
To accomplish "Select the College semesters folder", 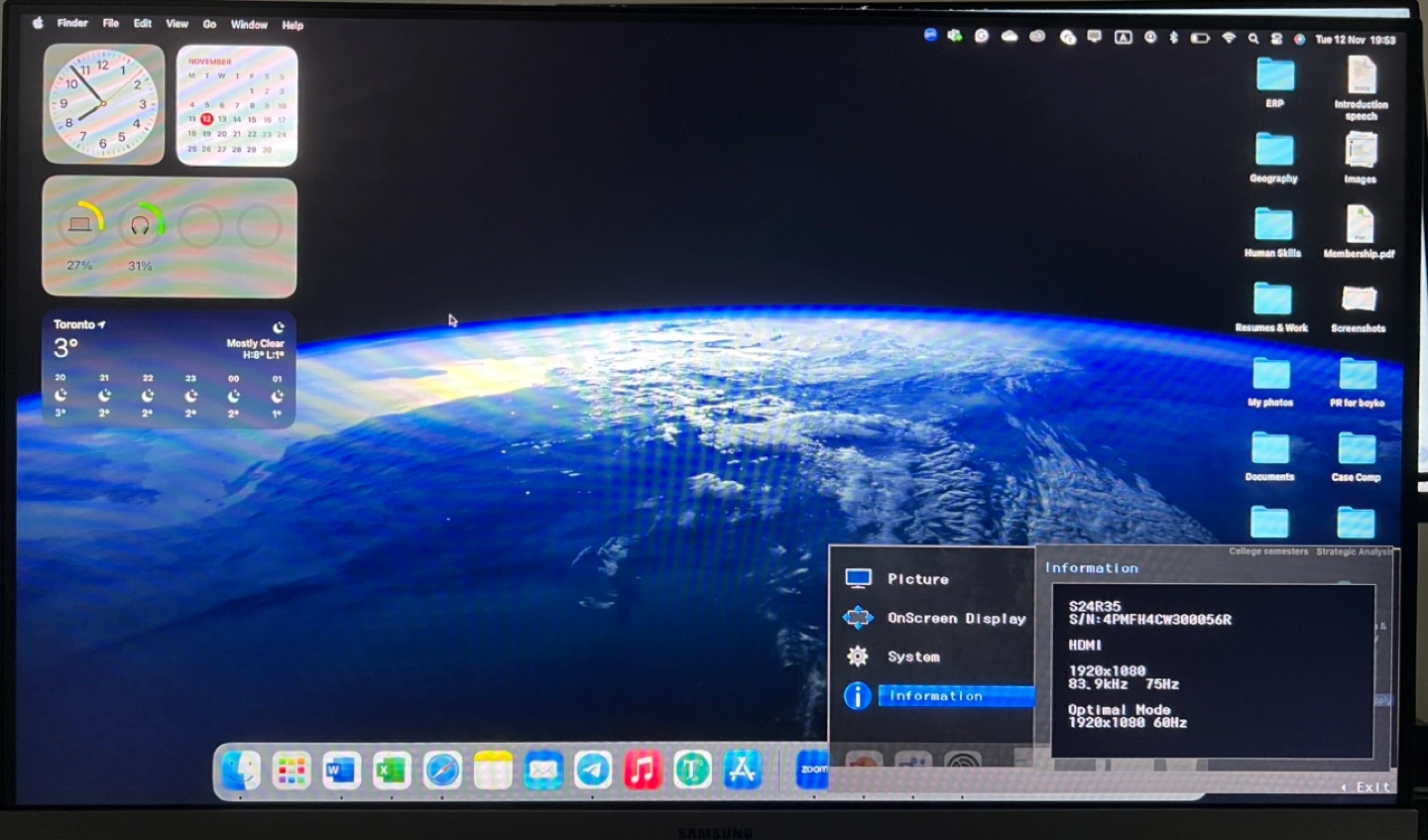I will tap(1269, 531).
